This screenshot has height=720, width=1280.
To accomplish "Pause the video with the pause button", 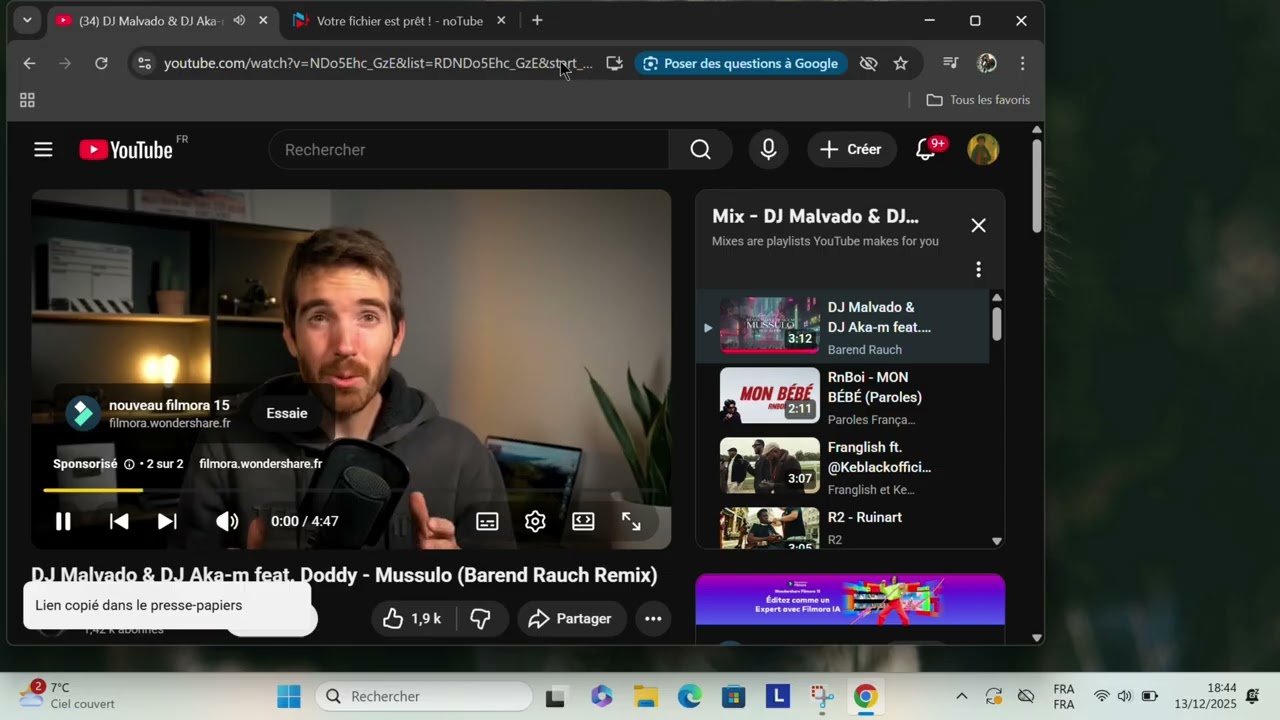I will [x=63, y=521].
